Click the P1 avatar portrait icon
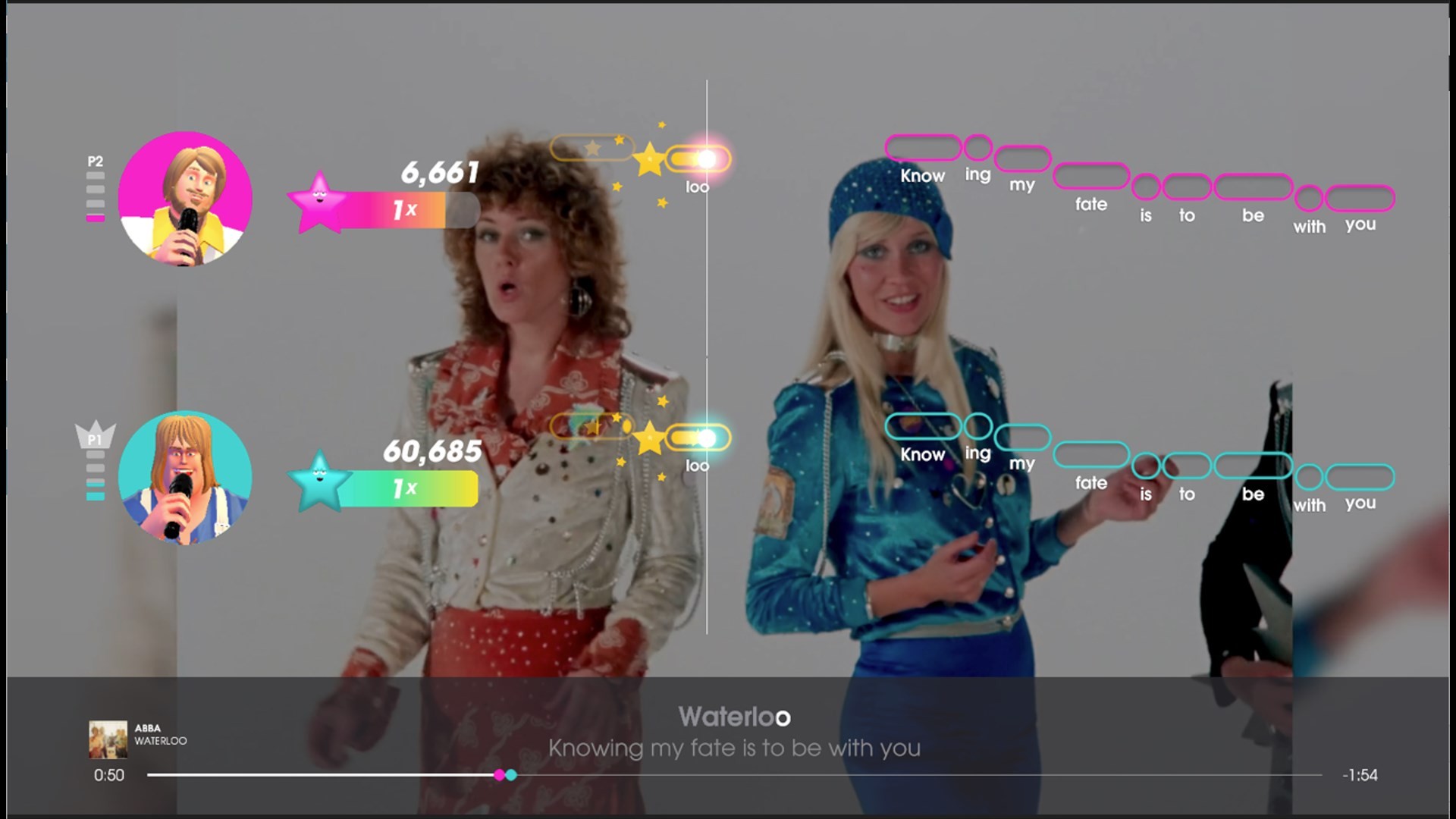The image size is (1456, 819). coord(185,477)
